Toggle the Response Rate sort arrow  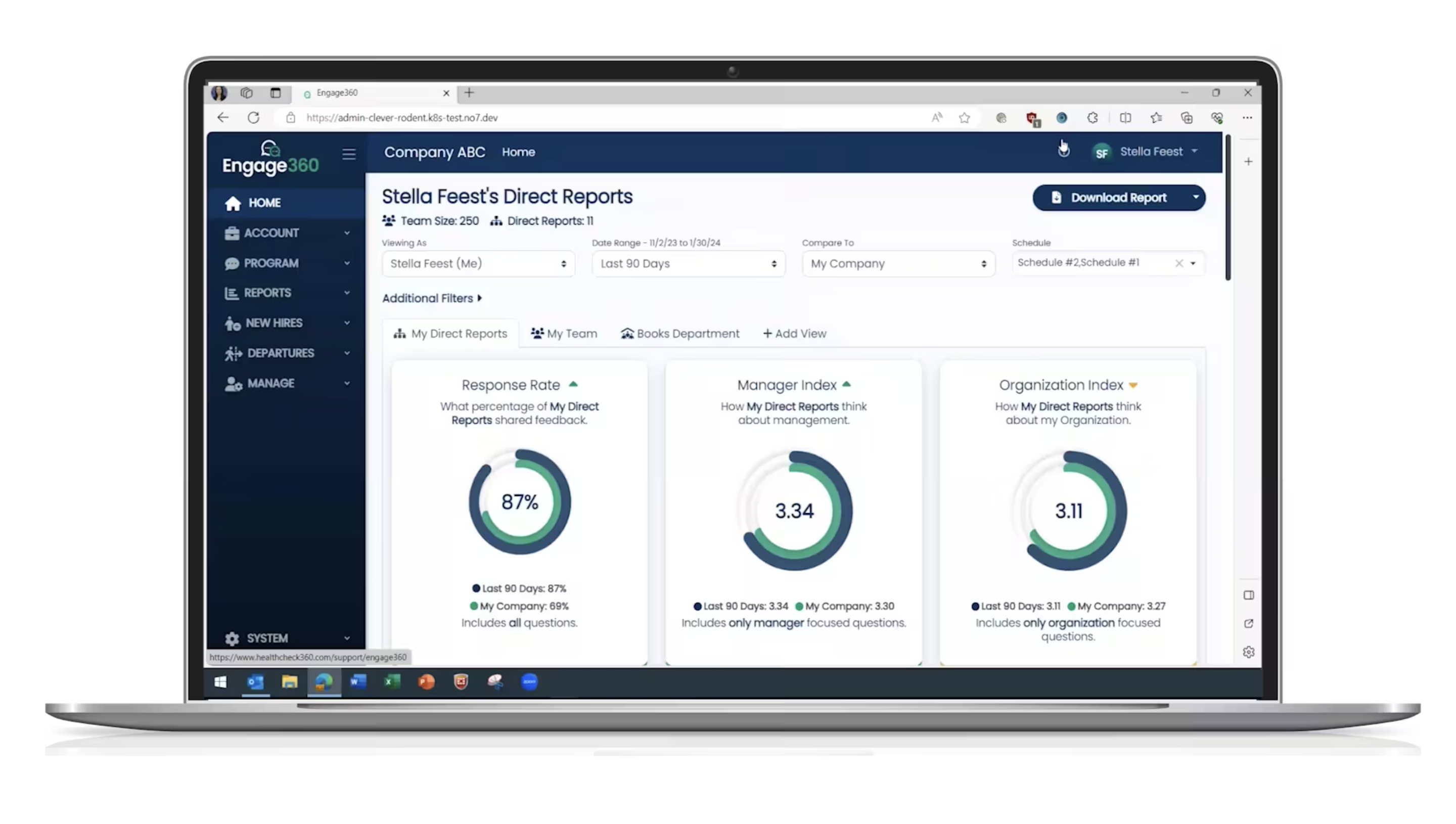pyautogui.click(x=573, y=384)
